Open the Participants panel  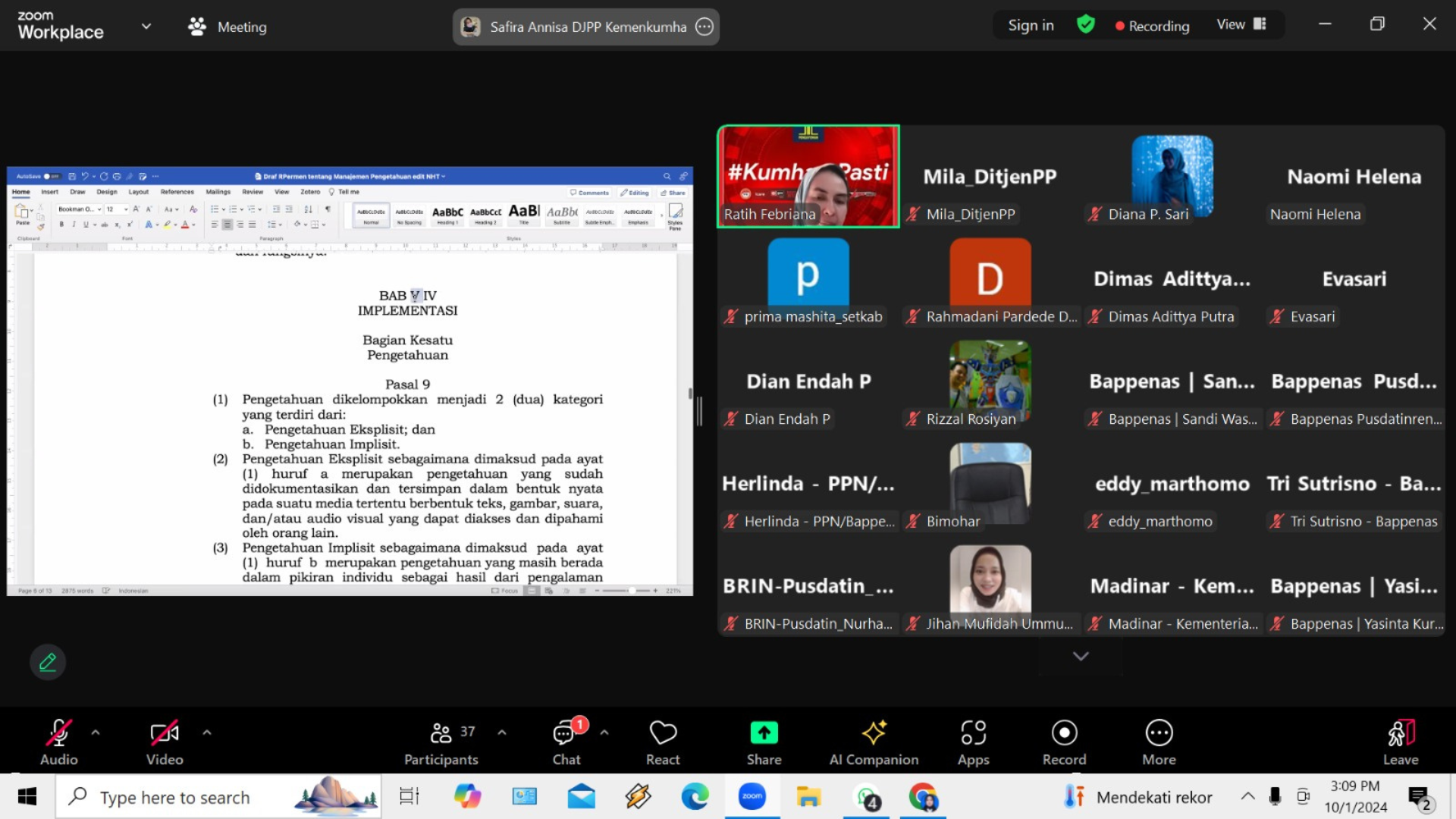point(441,742)
